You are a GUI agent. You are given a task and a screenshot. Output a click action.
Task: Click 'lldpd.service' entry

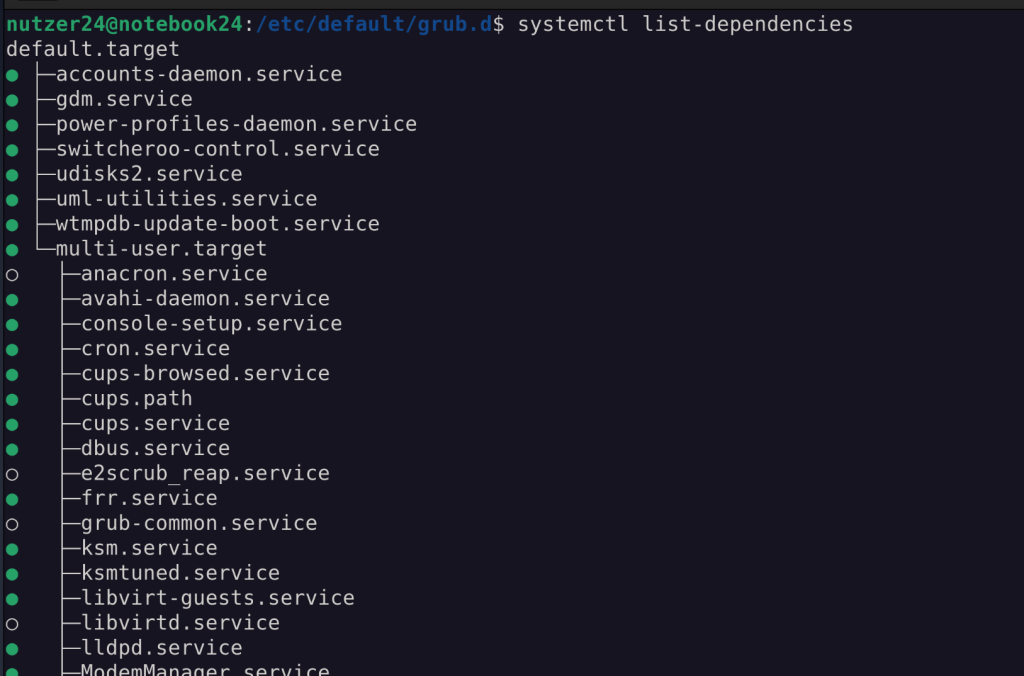click(x=161, y=647)
